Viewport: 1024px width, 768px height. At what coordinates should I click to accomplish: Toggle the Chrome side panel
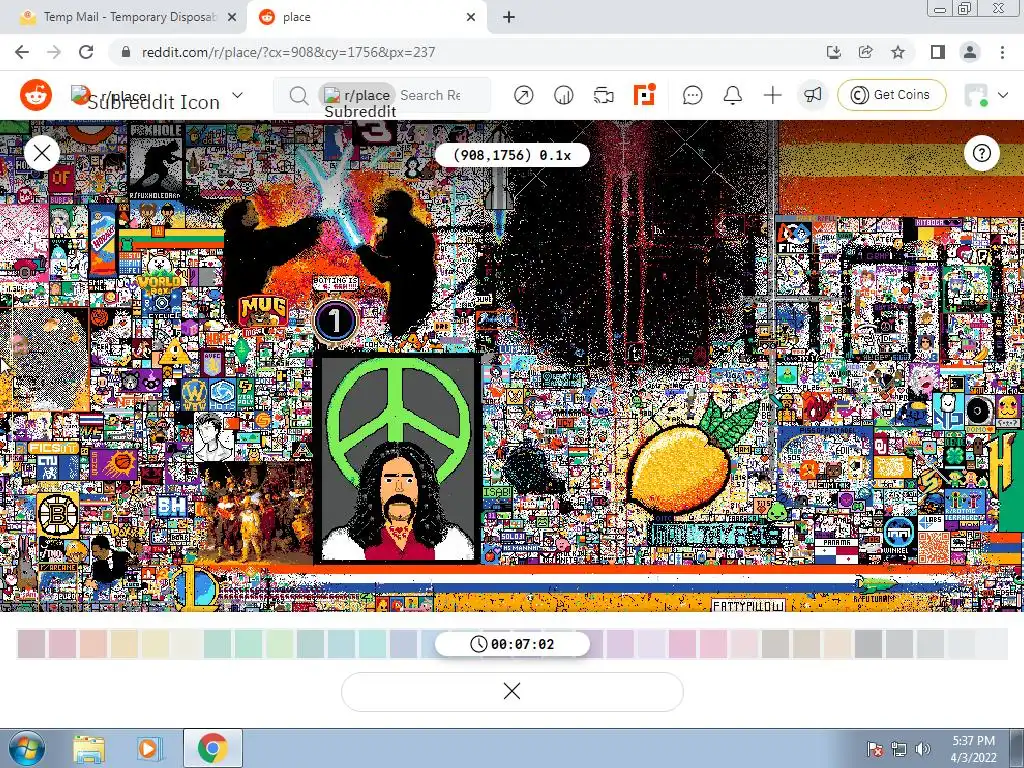[938, 52]
